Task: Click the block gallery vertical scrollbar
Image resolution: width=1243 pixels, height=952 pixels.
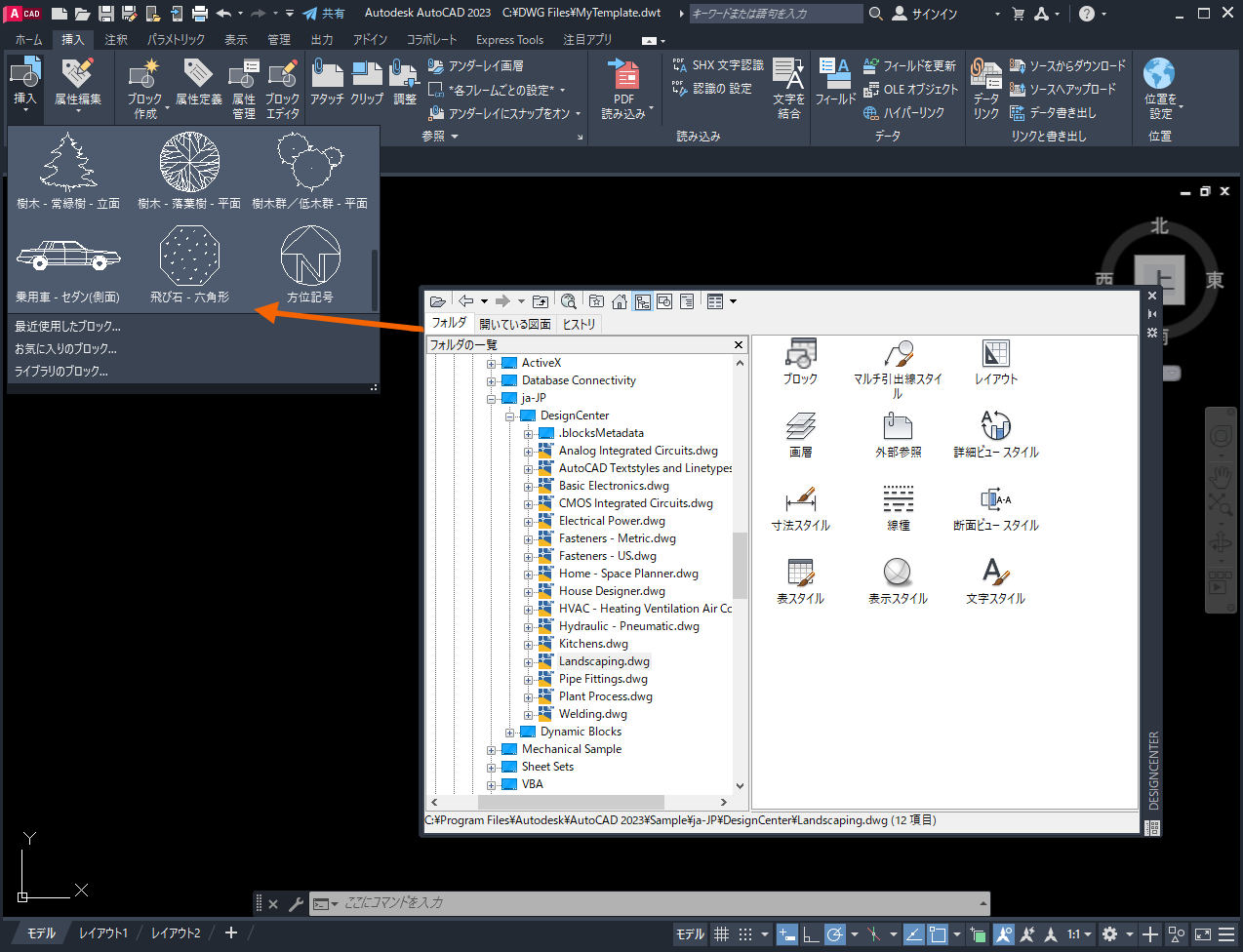Action: (x=374, y=278)
